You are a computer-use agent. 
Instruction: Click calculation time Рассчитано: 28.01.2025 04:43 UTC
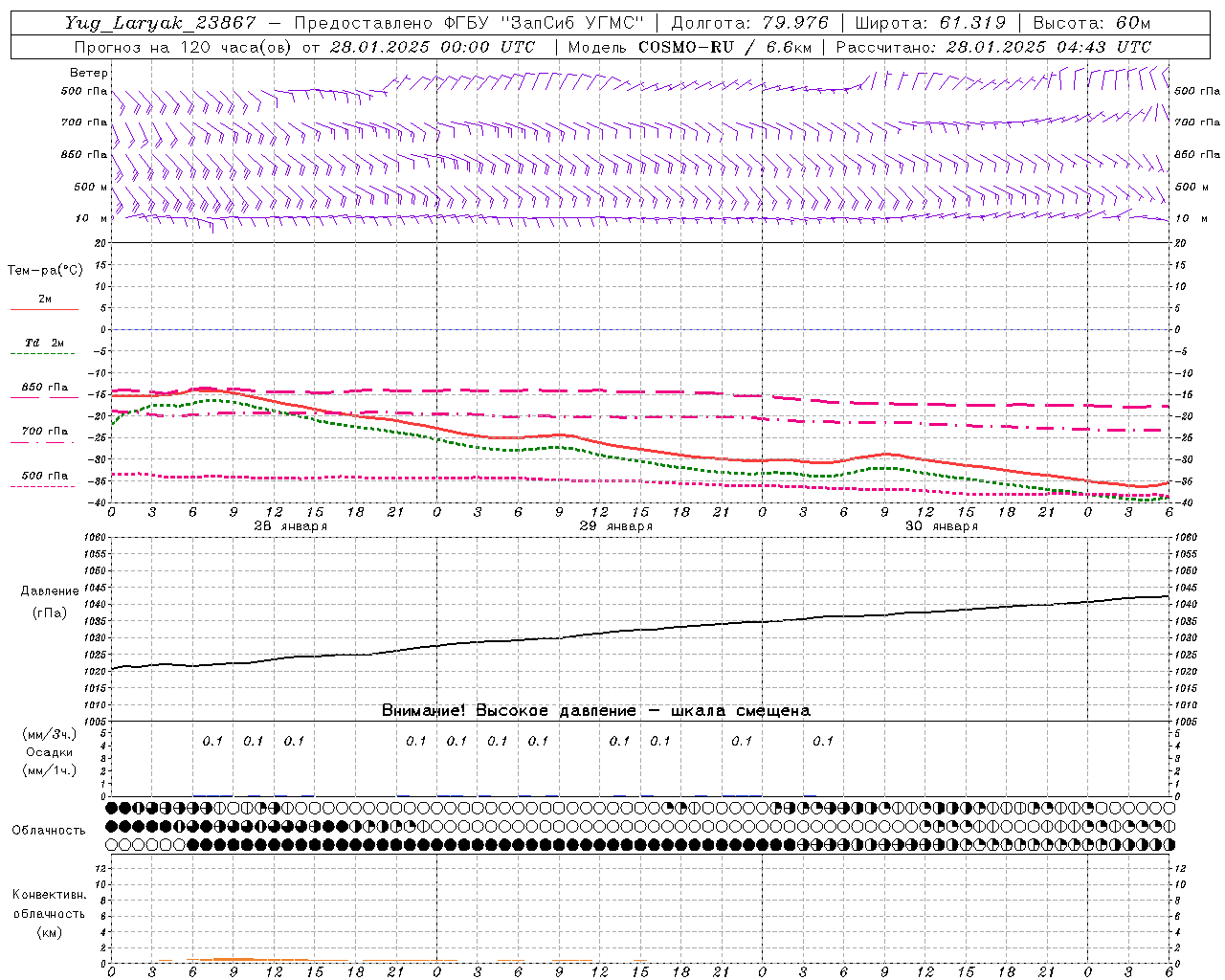(993, 47)
